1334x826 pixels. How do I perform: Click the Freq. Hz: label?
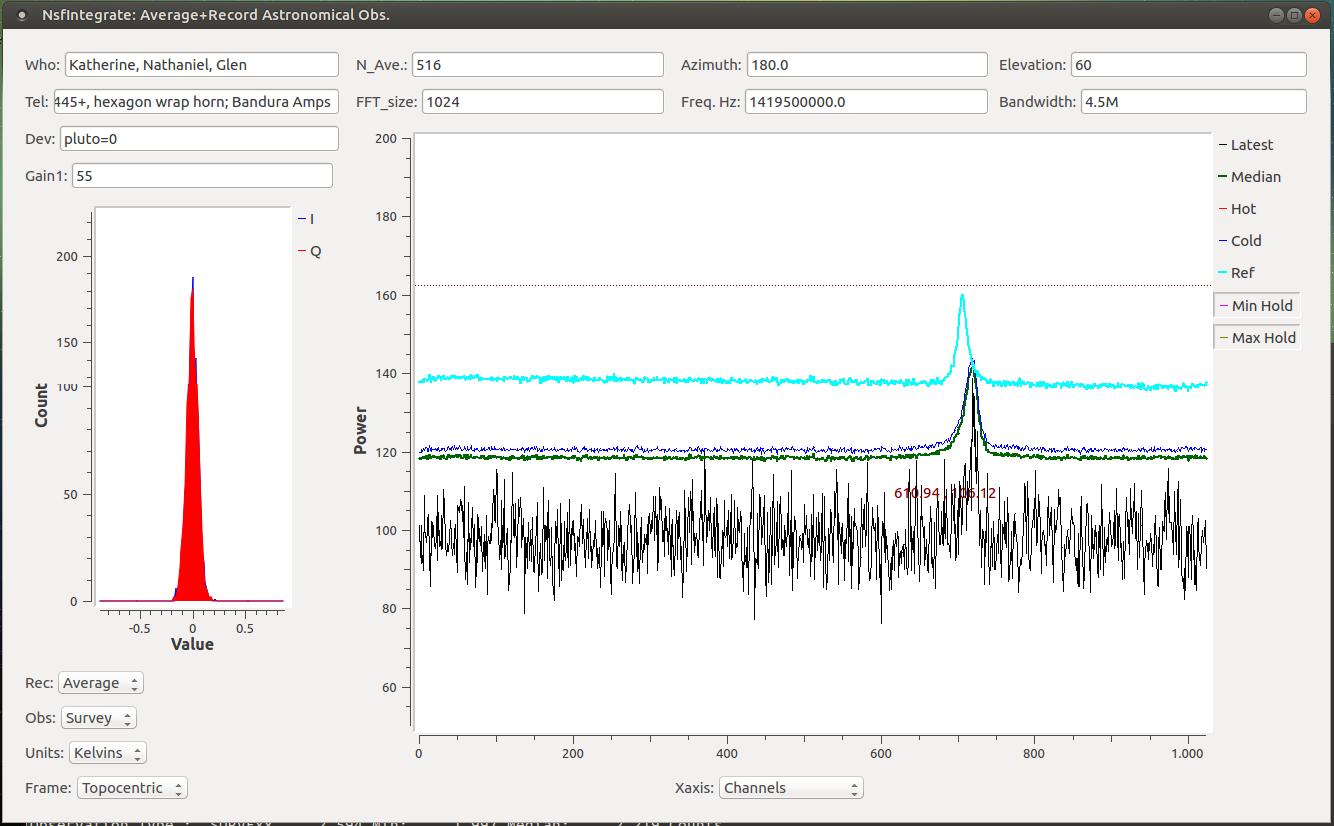click(710, 102)
